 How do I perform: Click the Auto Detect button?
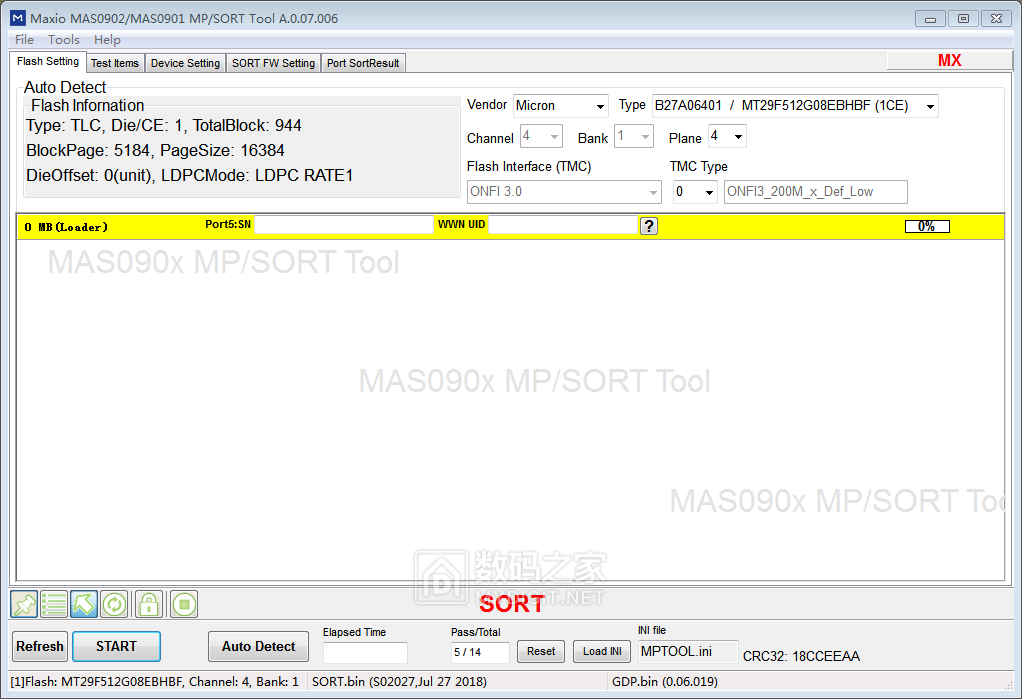258,647
